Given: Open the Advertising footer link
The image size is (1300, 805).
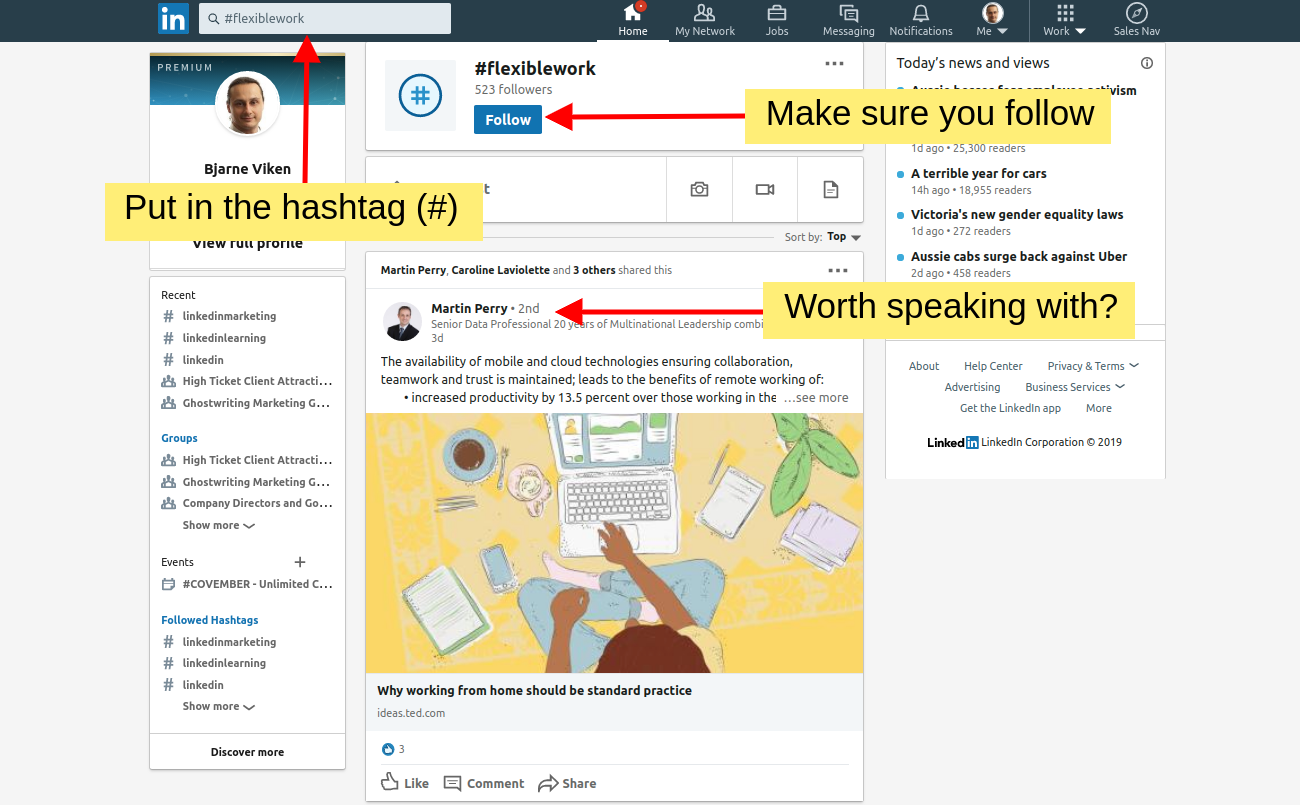Looking at the screenshot, I should pyautogui.click(x=972, y=387).
